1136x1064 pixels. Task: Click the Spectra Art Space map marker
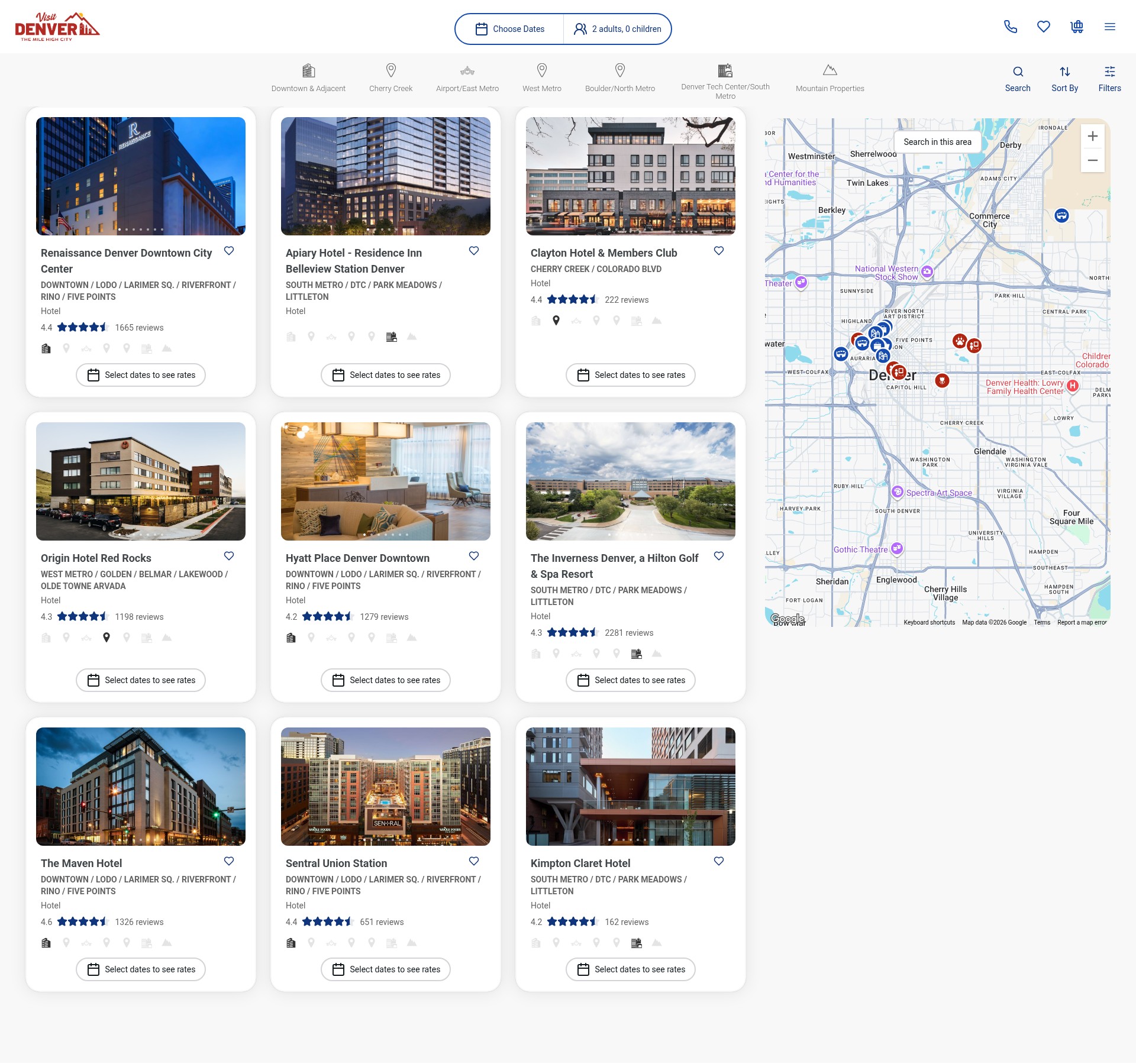pos(898,492)
